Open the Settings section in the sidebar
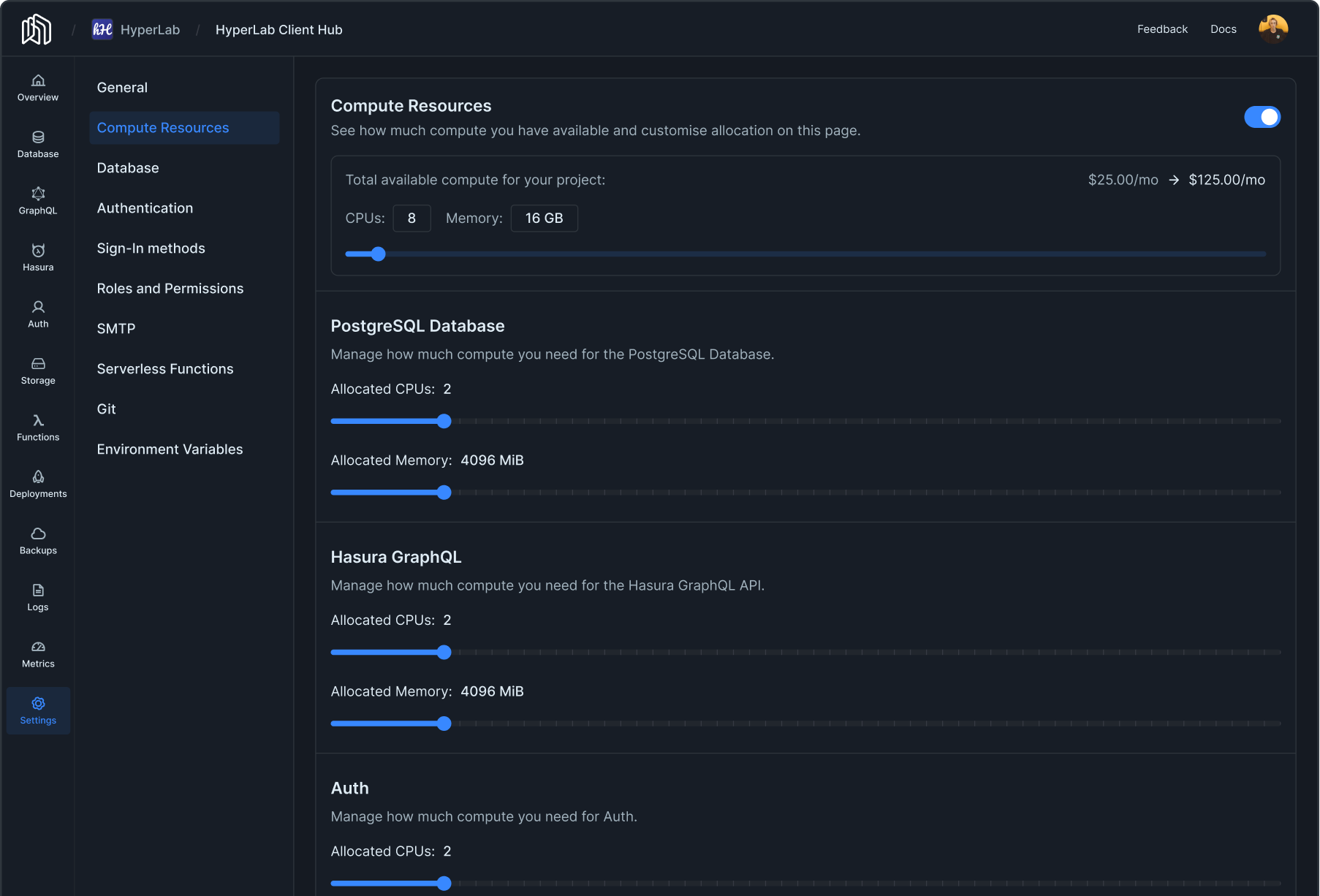The height and width of the screenshot is (896, 1320). [x=38, y=710]
